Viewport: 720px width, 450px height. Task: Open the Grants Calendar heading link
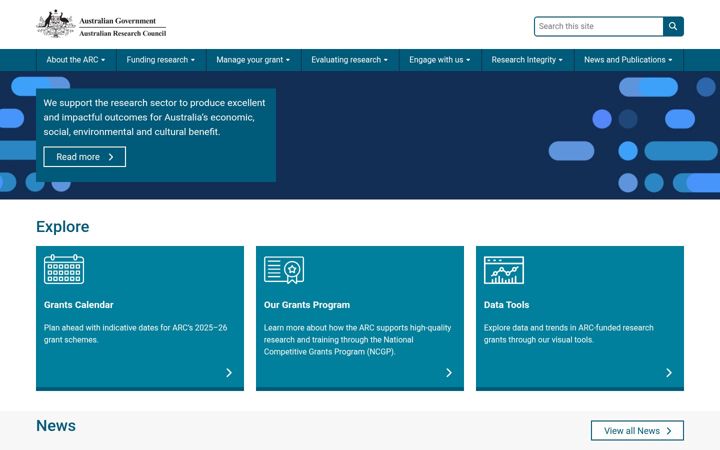[x=79, y=305]
